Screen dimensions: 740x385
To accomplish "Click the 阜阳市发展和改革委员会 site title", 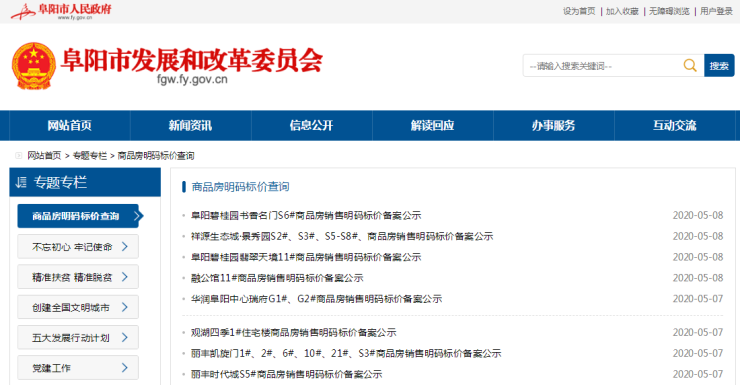I will 192,60.
